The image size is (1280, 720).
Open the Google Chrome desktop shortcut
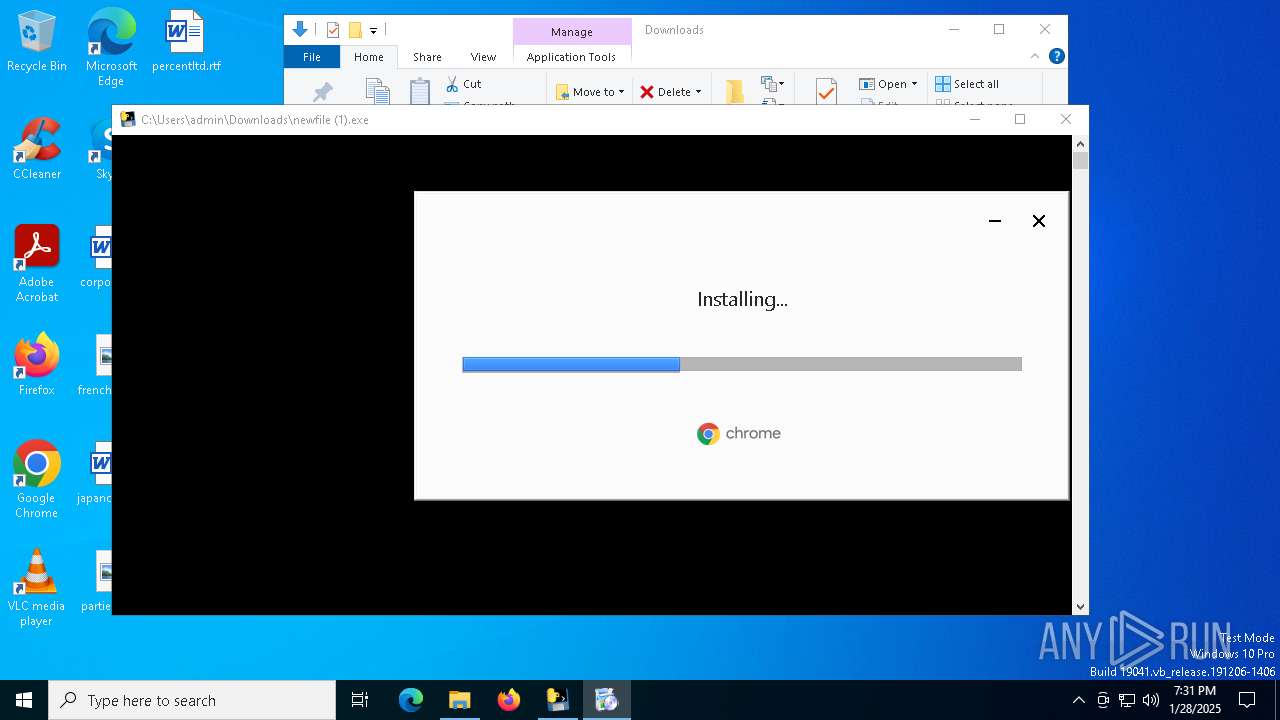[37, 481]
